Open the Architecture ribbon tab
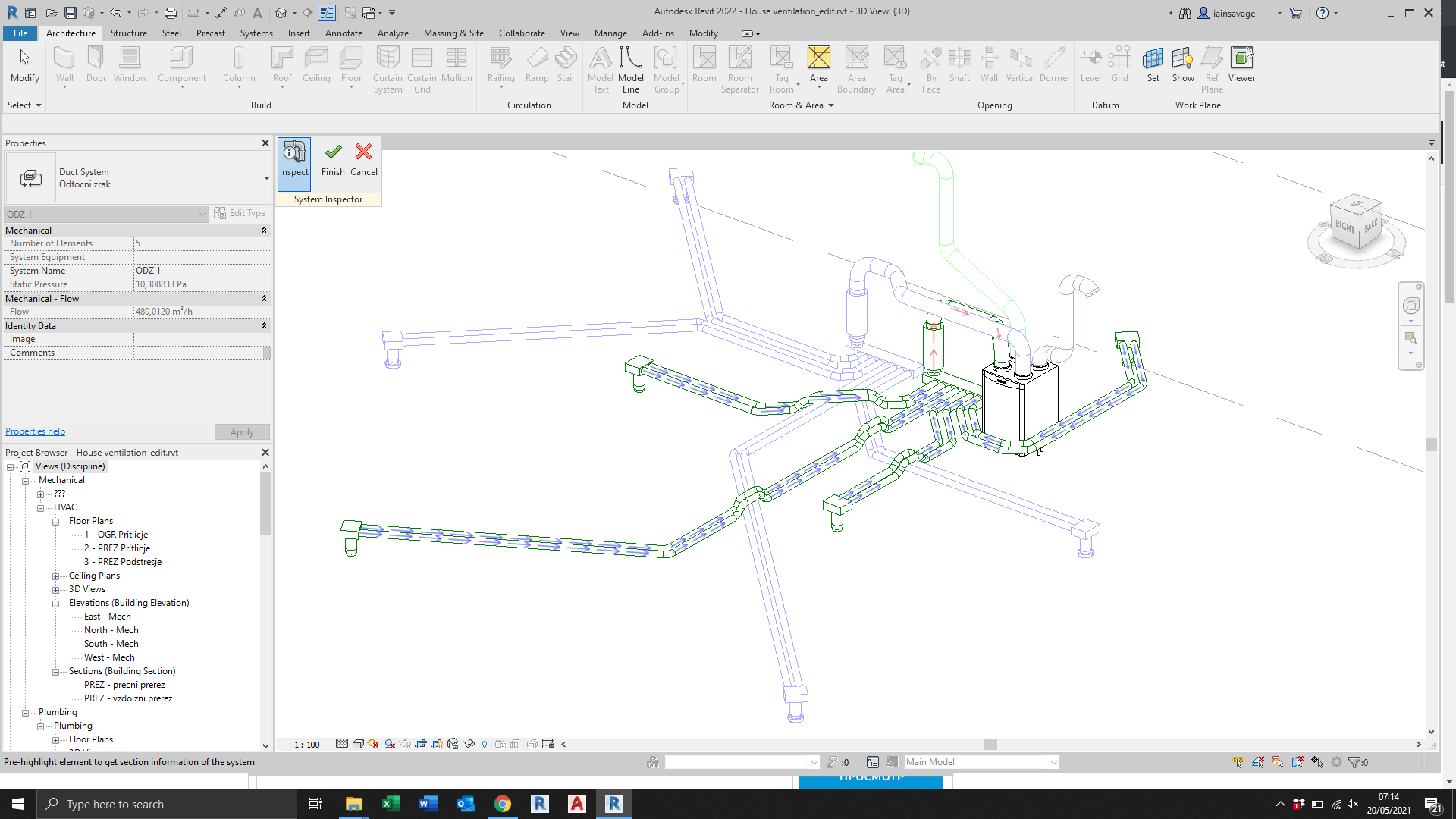Image resolution: width=1456 pixels, height=819 pixels. tap(71, 33)
